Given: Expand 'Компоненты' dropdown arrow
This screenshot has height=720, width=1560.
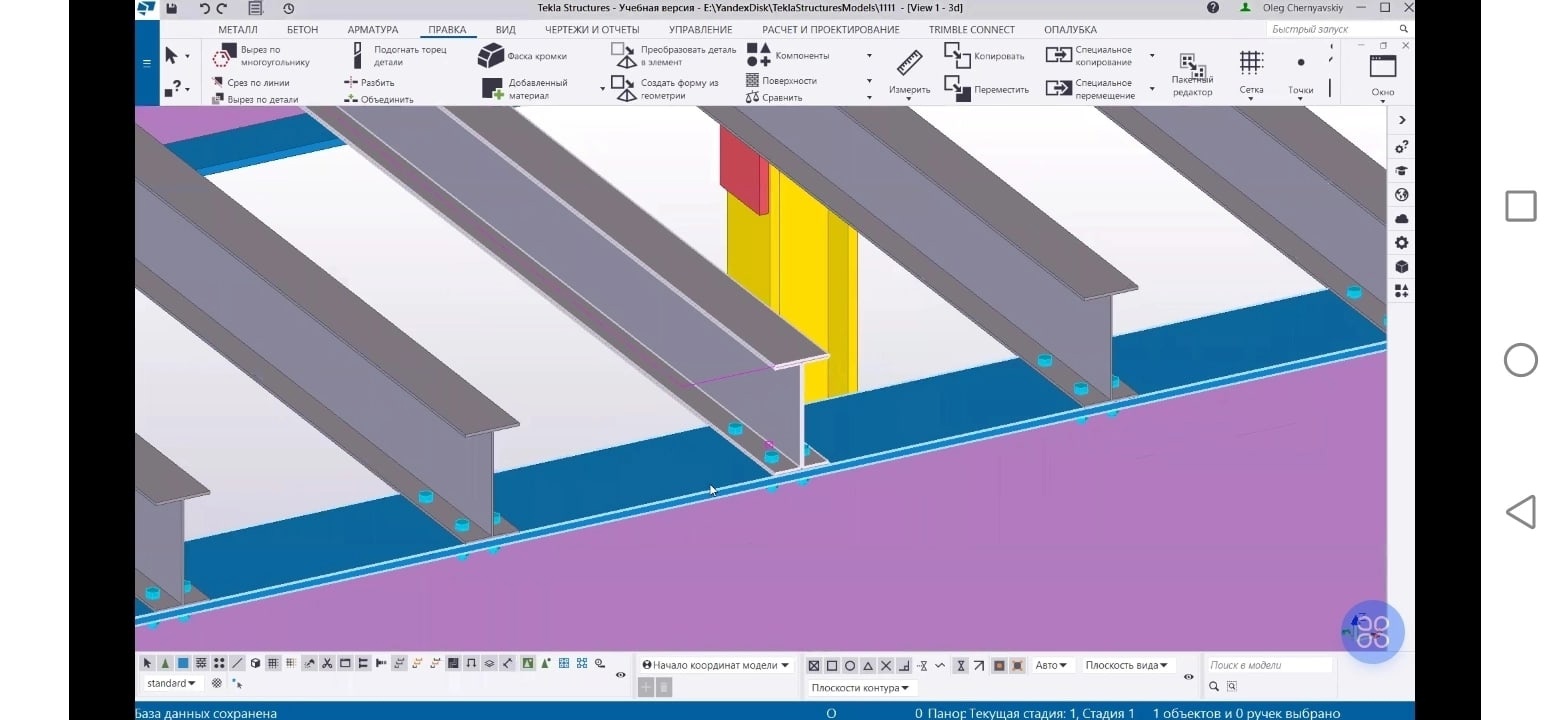Looking at the screenshot, I should (869, 56).
